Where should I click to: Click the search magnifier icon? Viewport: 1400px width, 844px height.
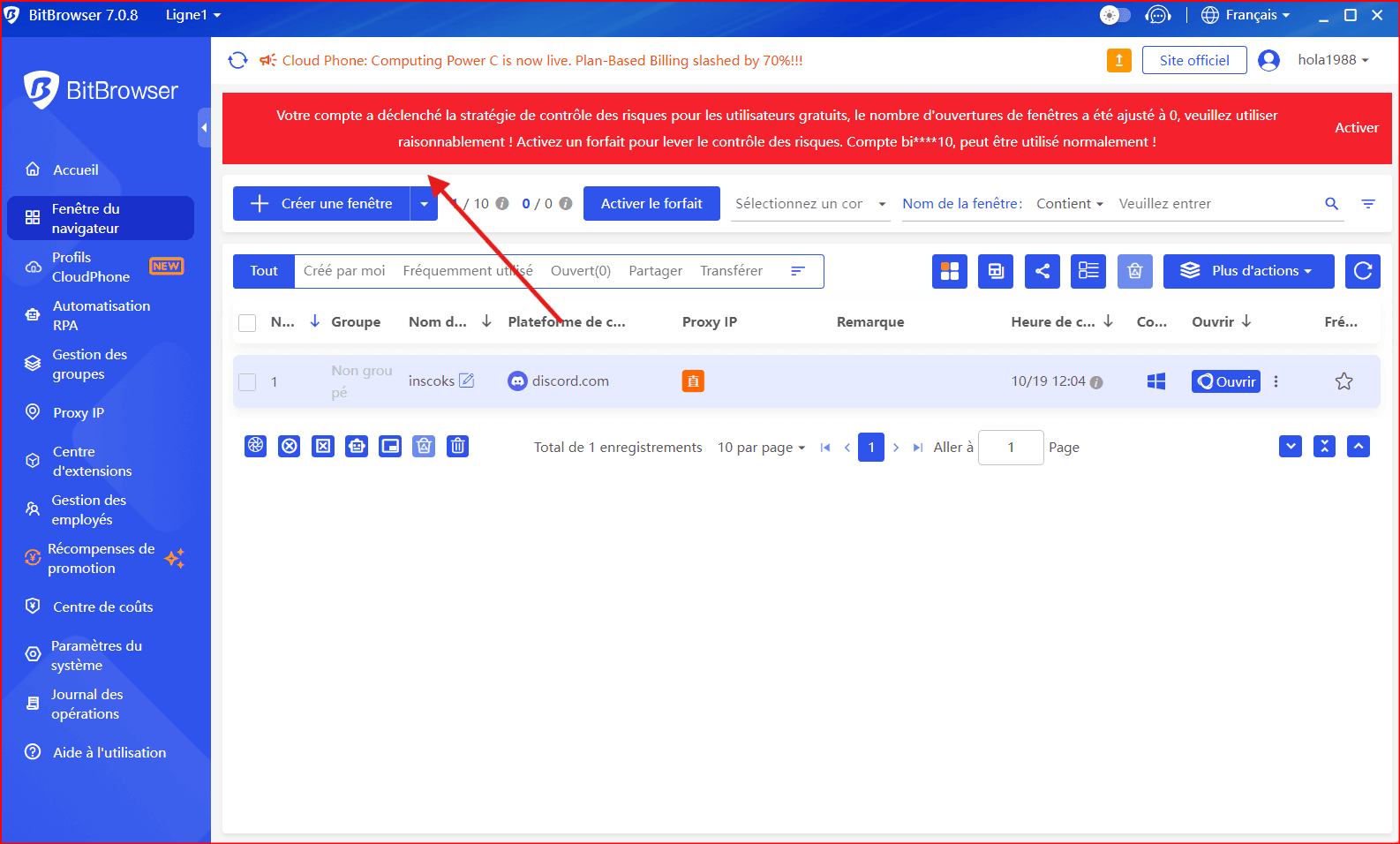point(1331,204)
